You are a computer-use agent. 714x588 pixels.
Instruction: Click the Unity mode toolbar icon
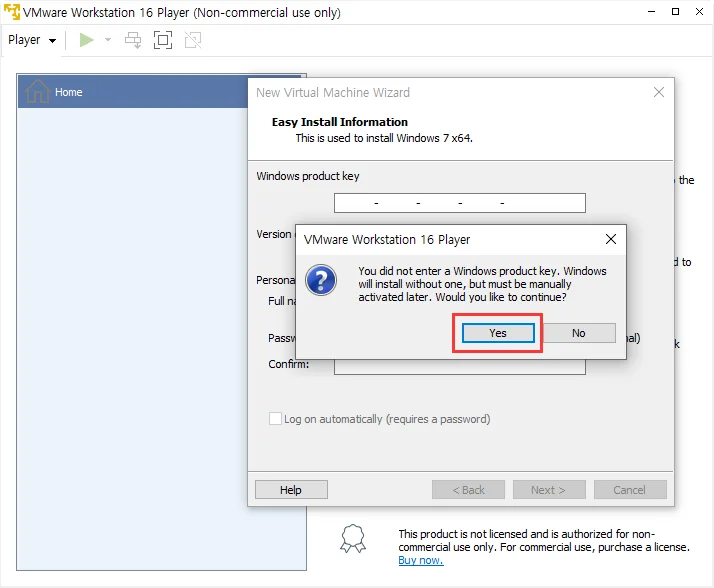coord(193,40)
